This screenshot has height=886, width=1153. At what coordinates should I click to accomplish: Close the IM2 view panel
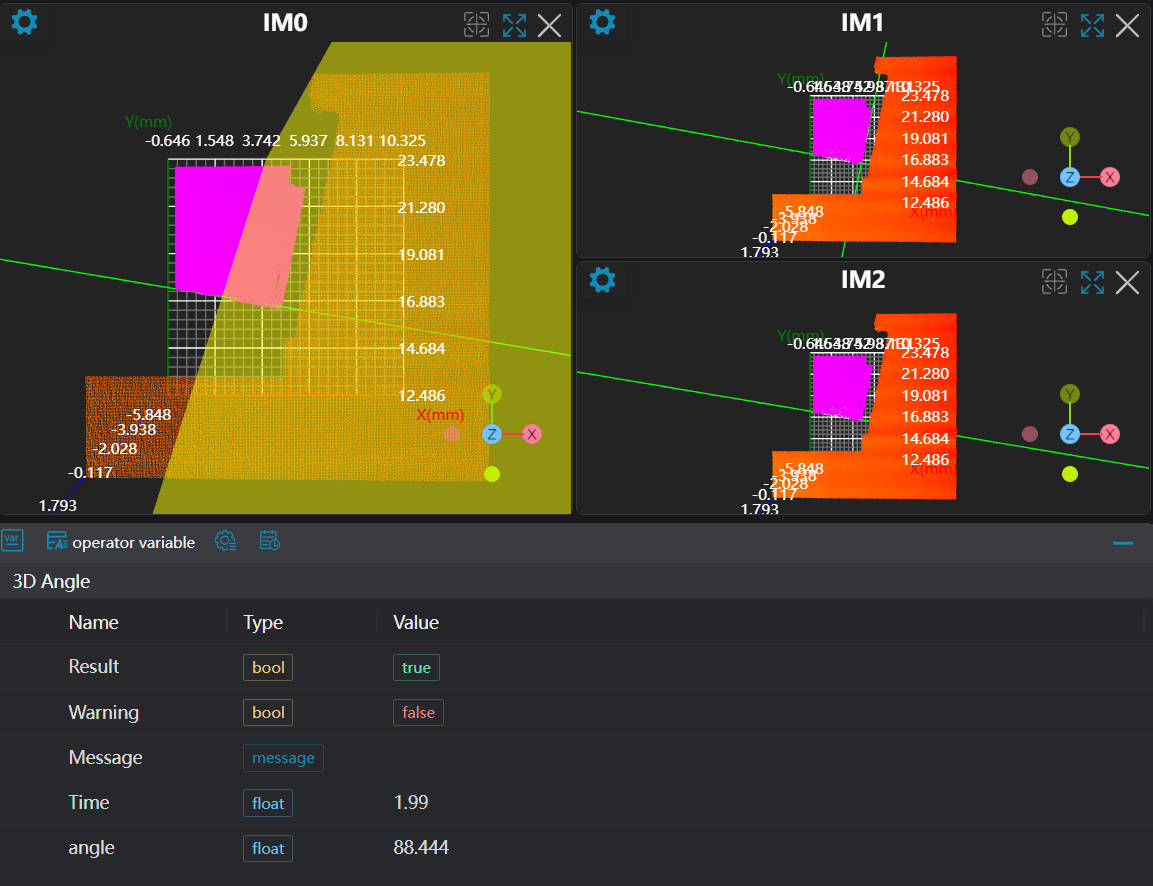(x=1127, y=282)
